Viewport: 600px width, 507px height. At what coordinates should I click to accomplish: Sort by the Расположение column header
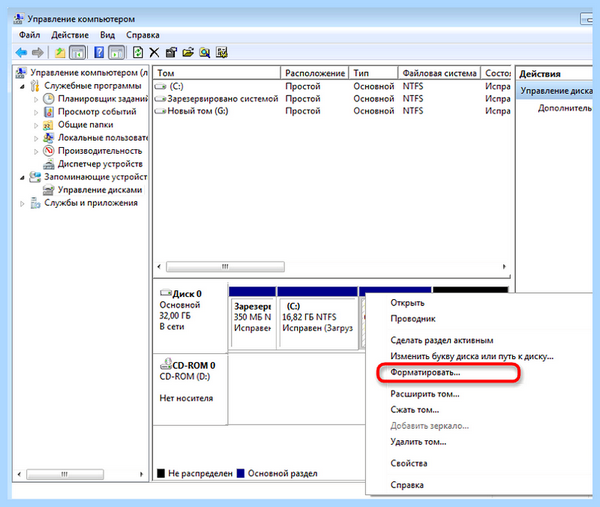click(315, 73)
